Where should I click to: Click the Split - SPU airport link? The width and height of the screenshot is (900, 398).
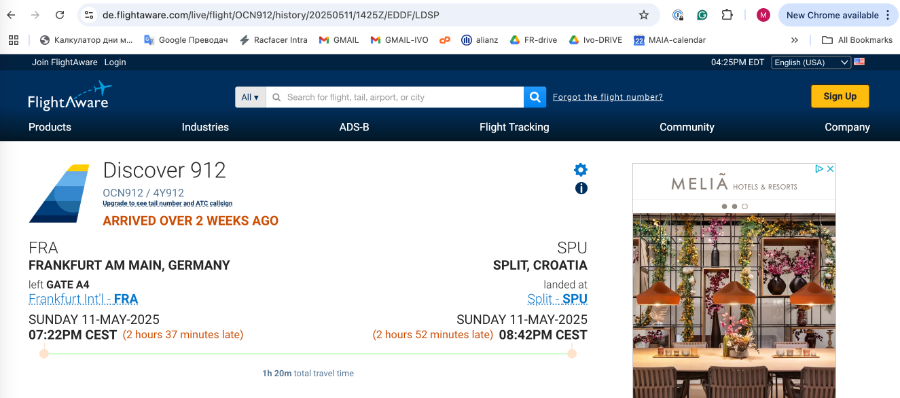tap(557, 299)
